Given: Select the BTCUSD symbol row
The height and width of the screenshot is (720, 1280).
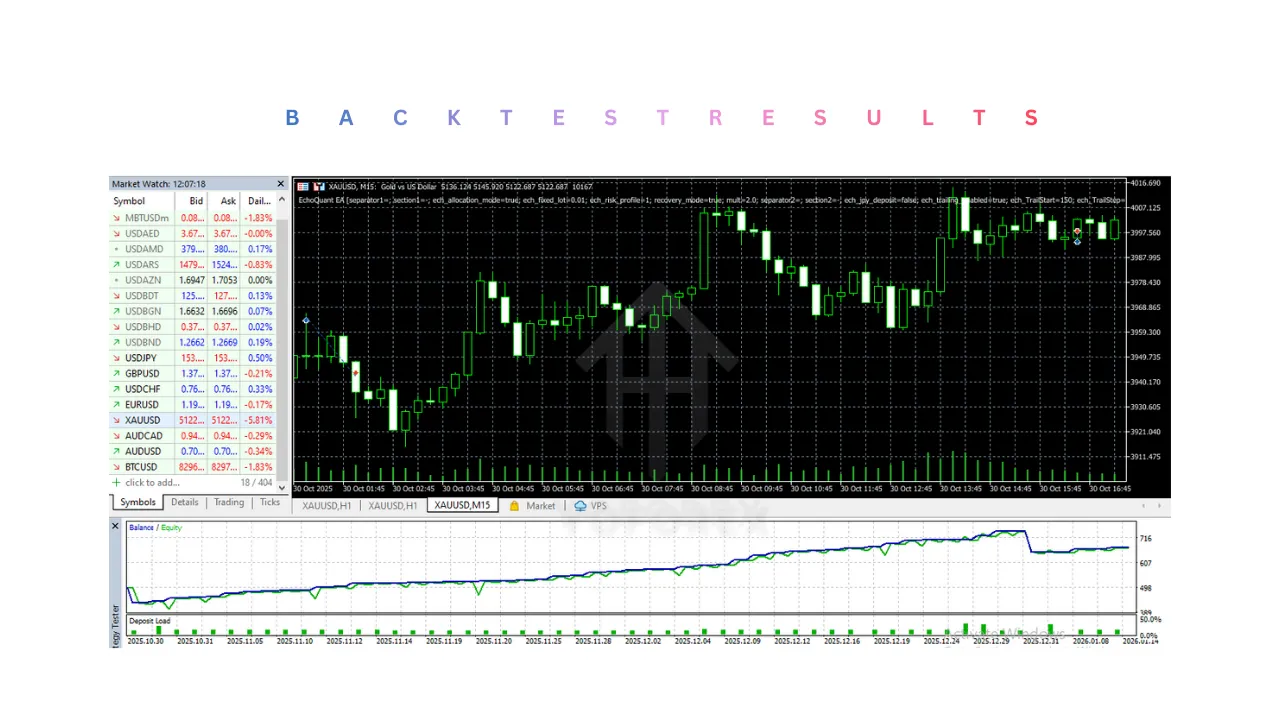Looking at the screenshot, I should 193,467.
